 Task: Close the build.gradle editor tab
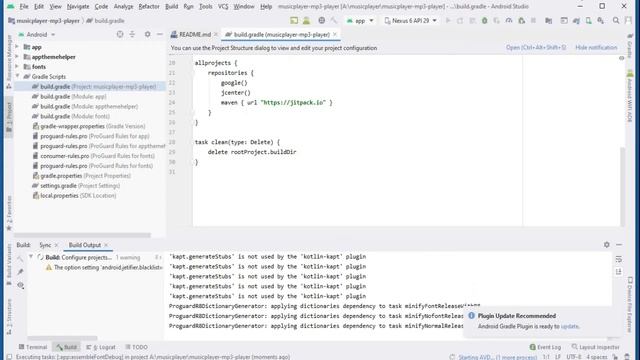coord(335,35)
